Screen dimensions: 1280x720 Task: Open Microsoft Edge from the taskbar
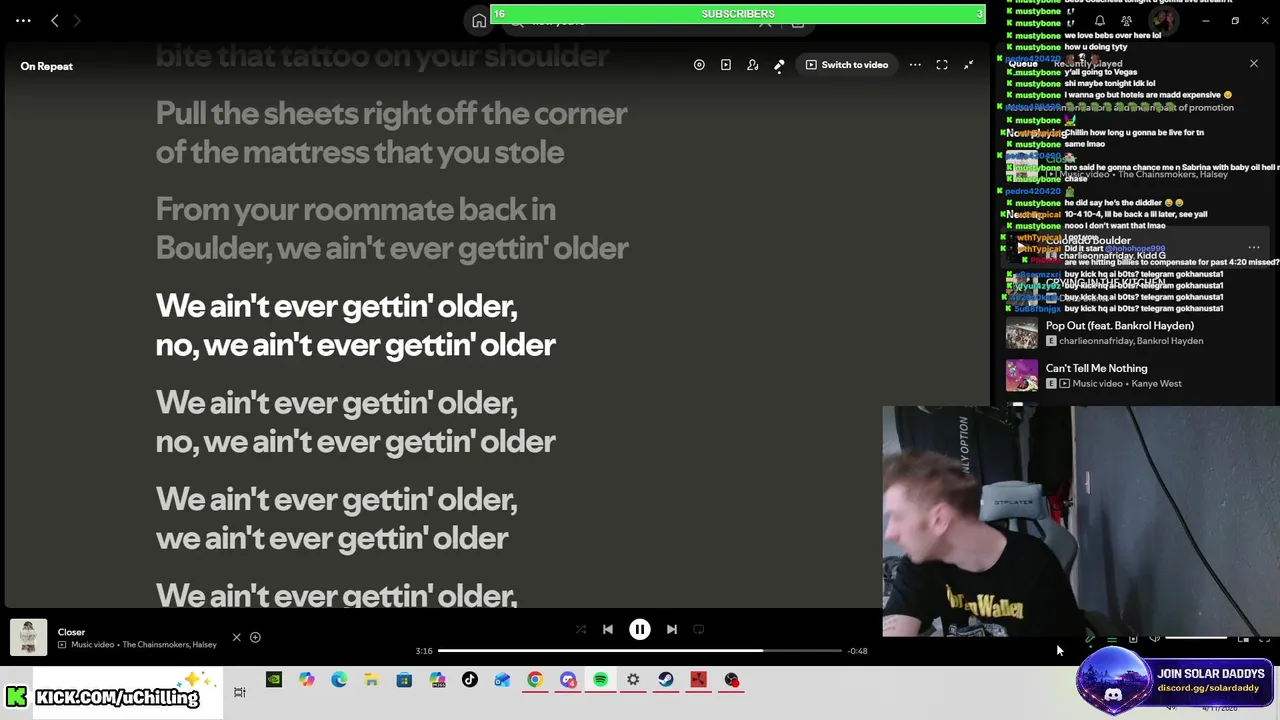339,680
